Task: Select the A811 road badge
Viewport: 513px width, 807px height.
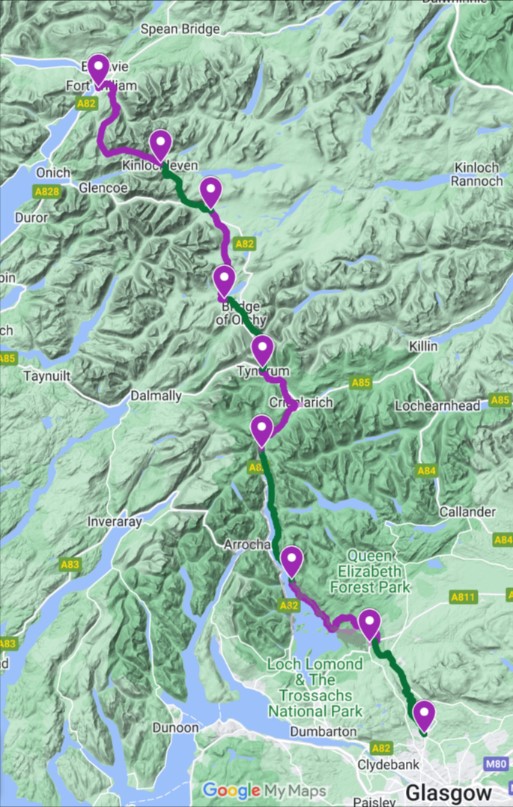Action: click(464, 597)
